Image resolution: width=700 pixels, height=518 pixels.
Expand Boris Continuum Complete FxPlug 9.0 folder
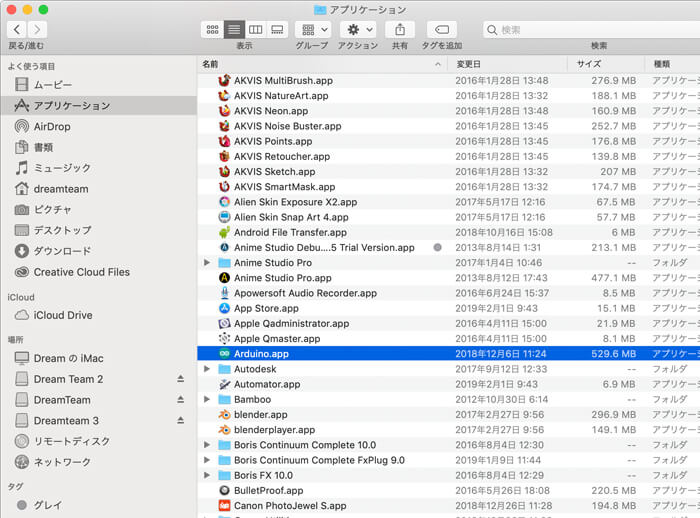pyautogui.click(x=207, y=460)
